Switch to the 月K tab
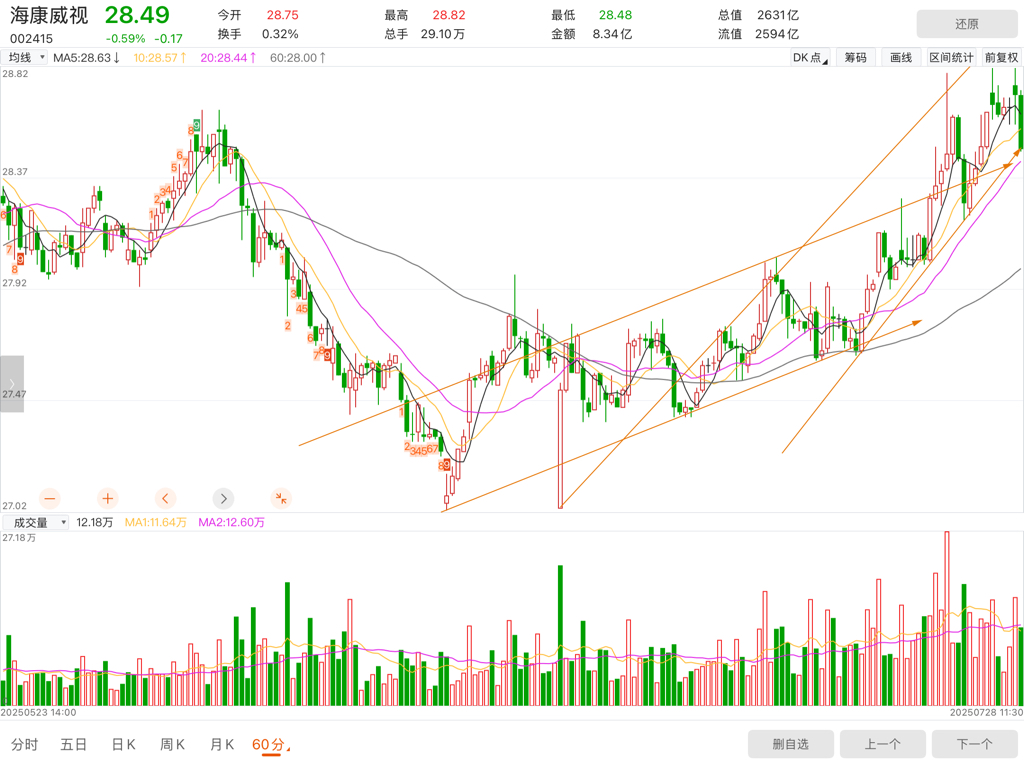This screenshot has height=768, width=1024. [x=222, y=744]
